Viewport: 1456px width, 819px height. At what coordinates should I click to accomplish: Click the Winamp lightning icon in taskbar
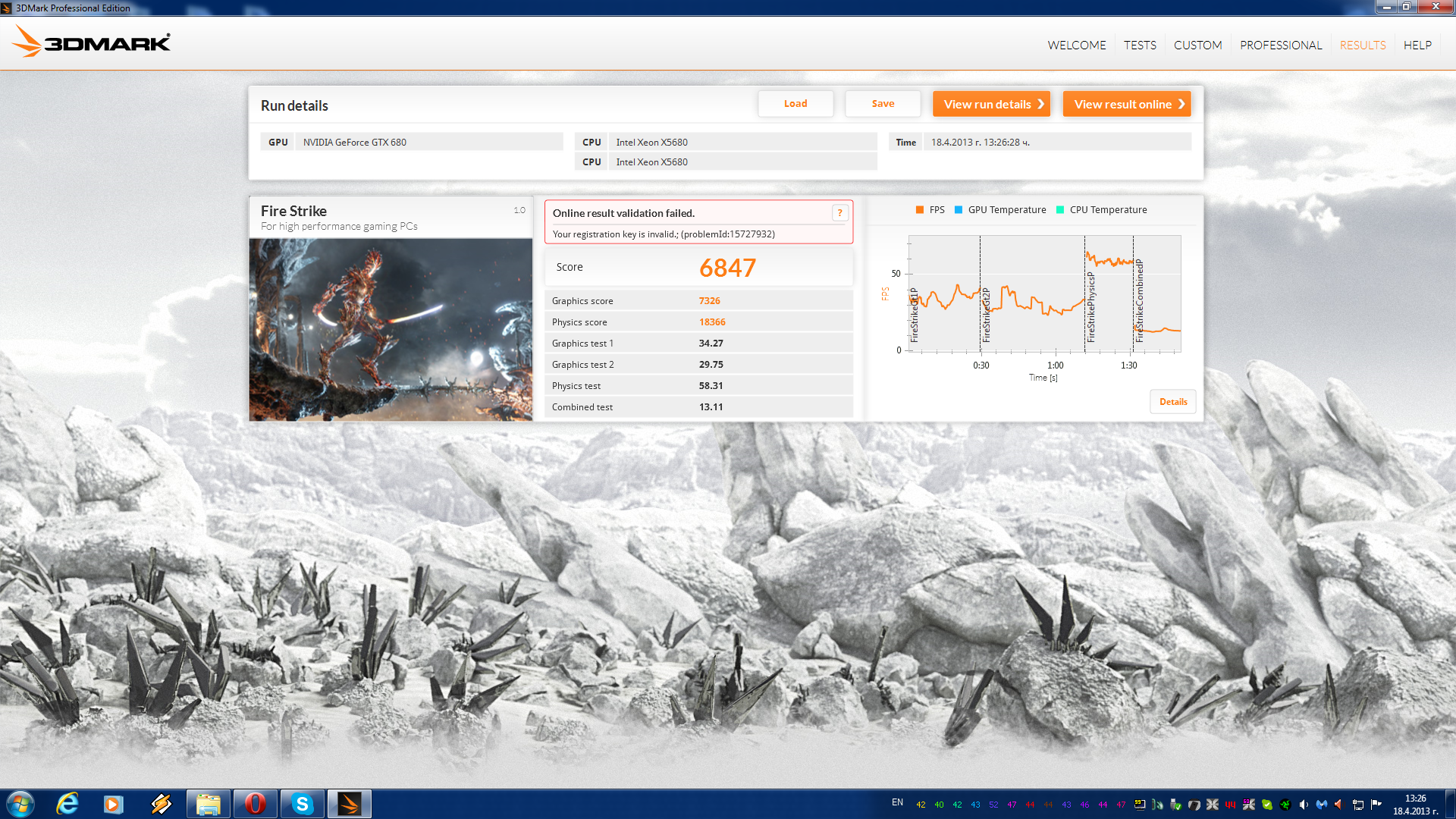tap(161, 804)
